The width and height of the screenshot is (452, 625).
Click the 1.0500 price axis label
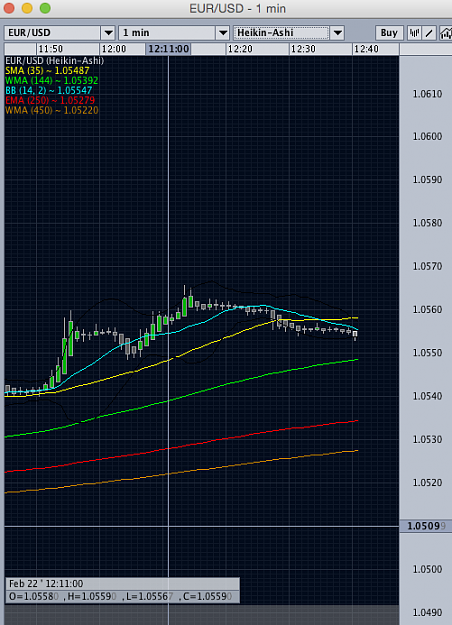pyautogui.click(x=427, y=569)
